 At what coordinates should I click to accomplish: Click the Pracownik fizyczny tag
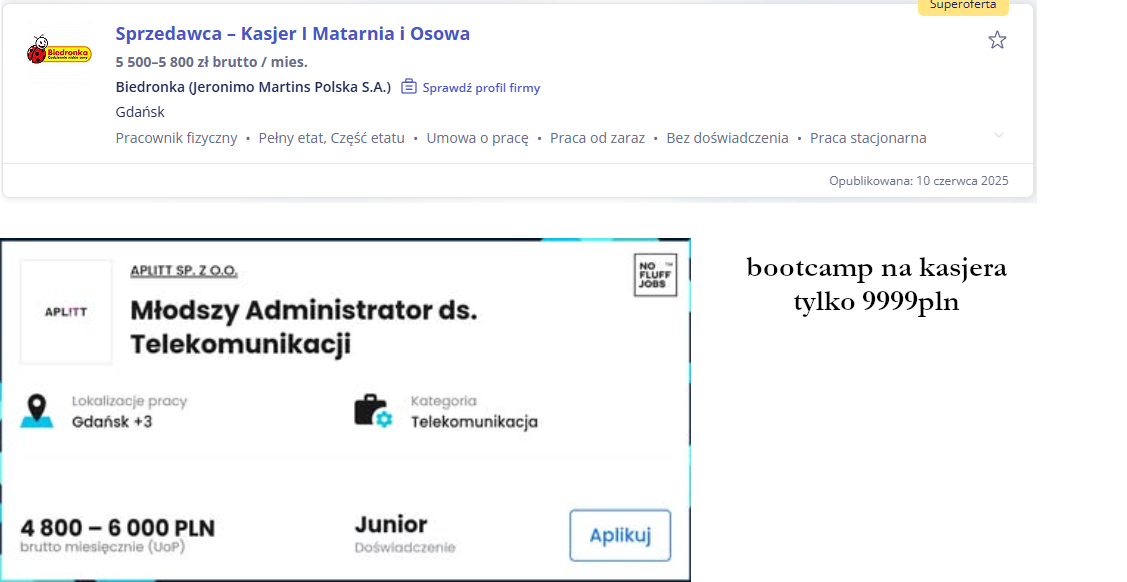[x=176, y=138]
